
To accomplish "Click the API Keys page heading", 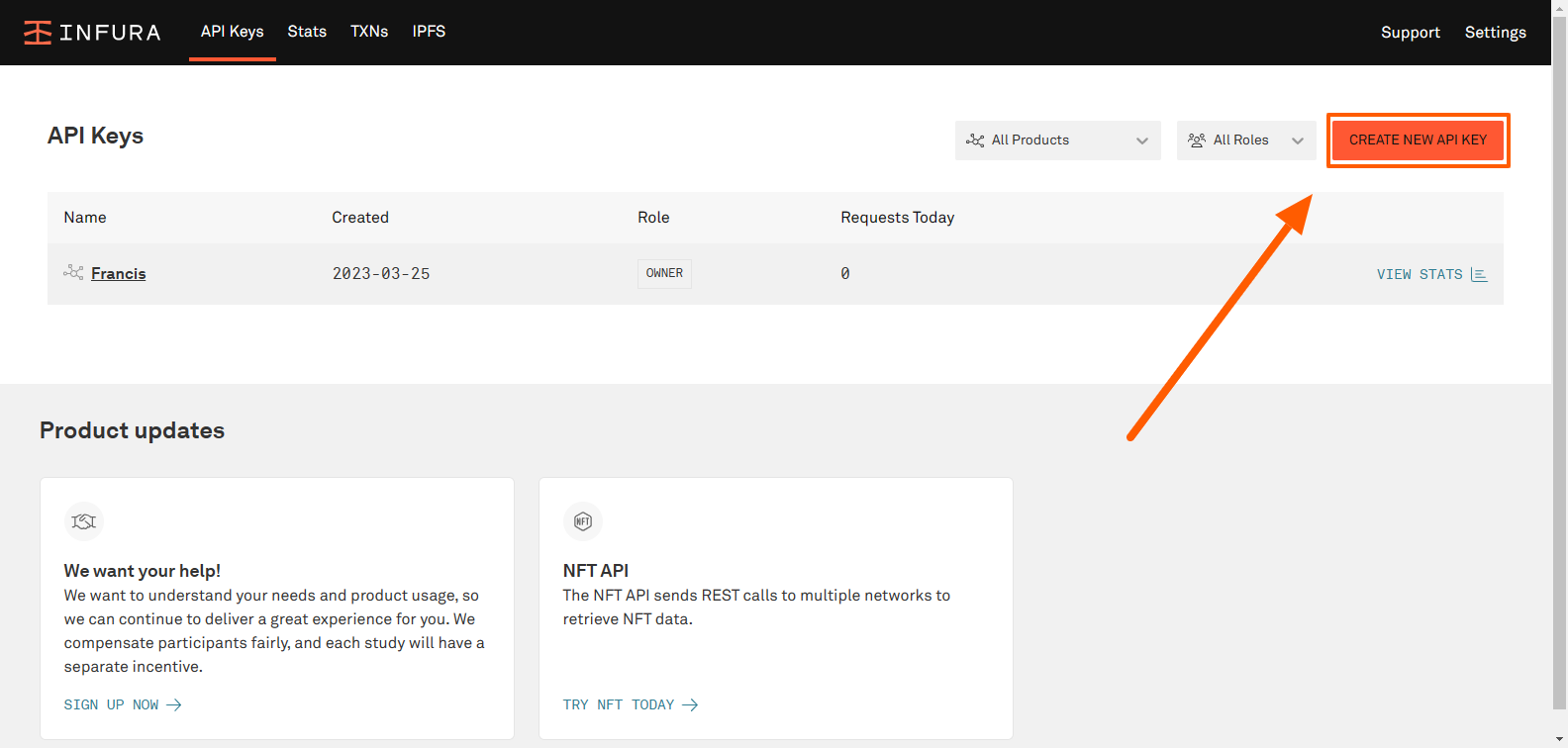I will (x=96, y=136).
